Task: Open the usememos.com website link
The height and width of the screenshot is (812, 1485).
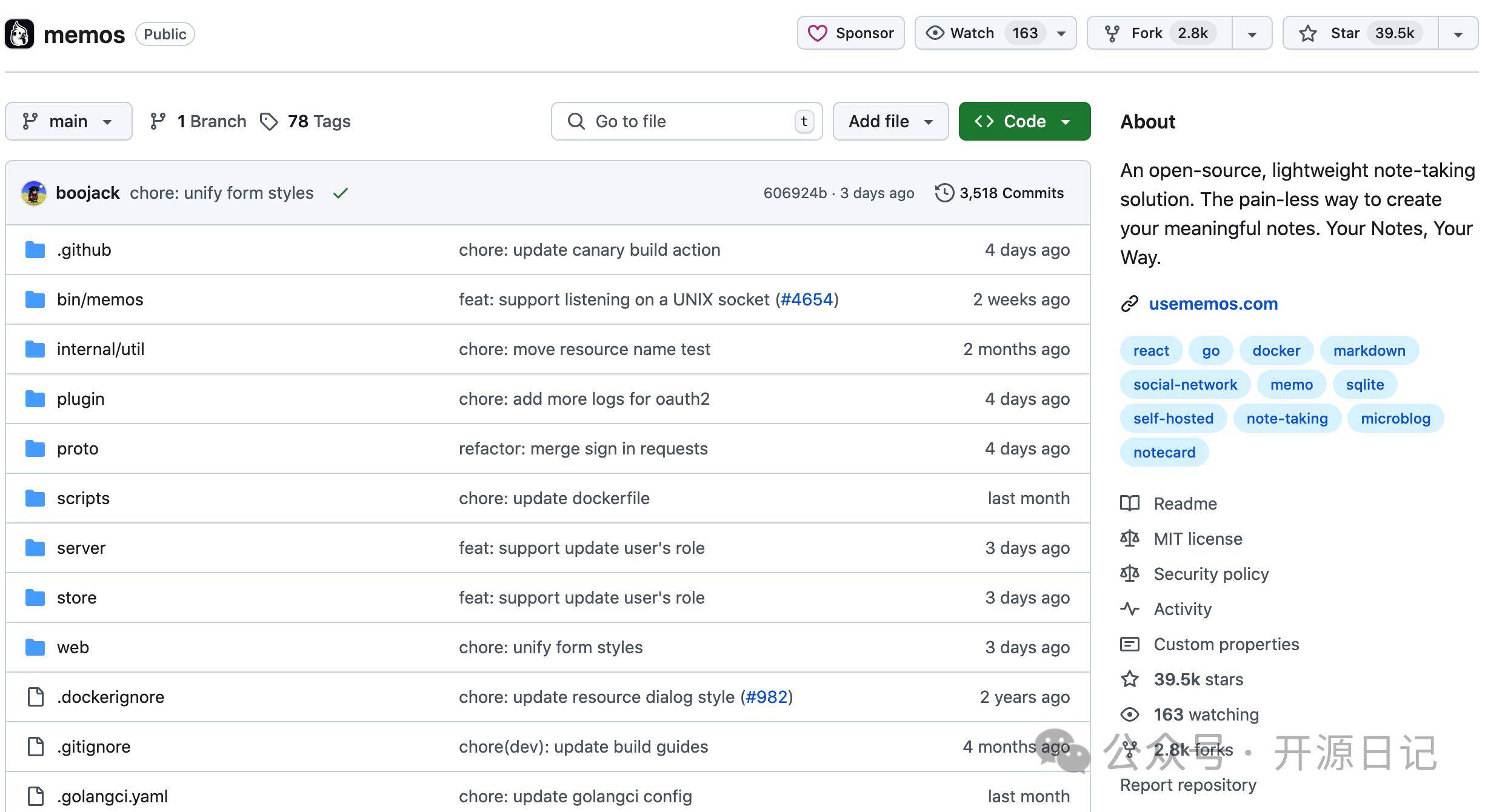Action: (x=1213, y=304)
